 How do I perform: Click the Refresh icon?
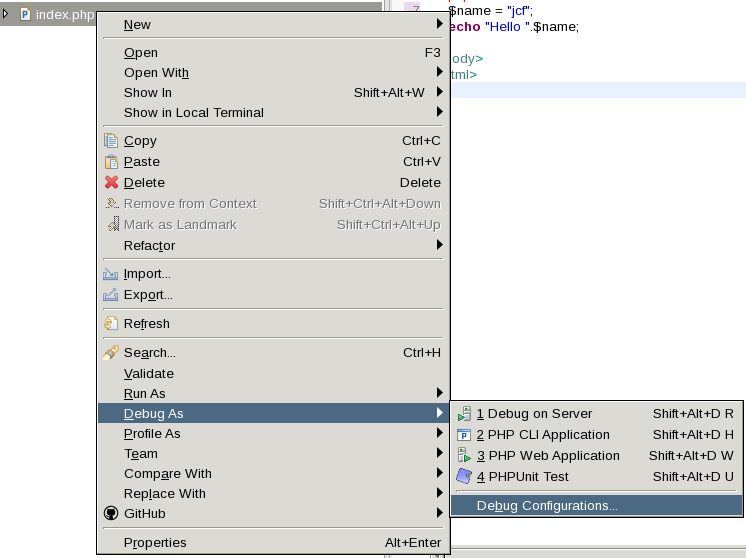click(112, 324)
